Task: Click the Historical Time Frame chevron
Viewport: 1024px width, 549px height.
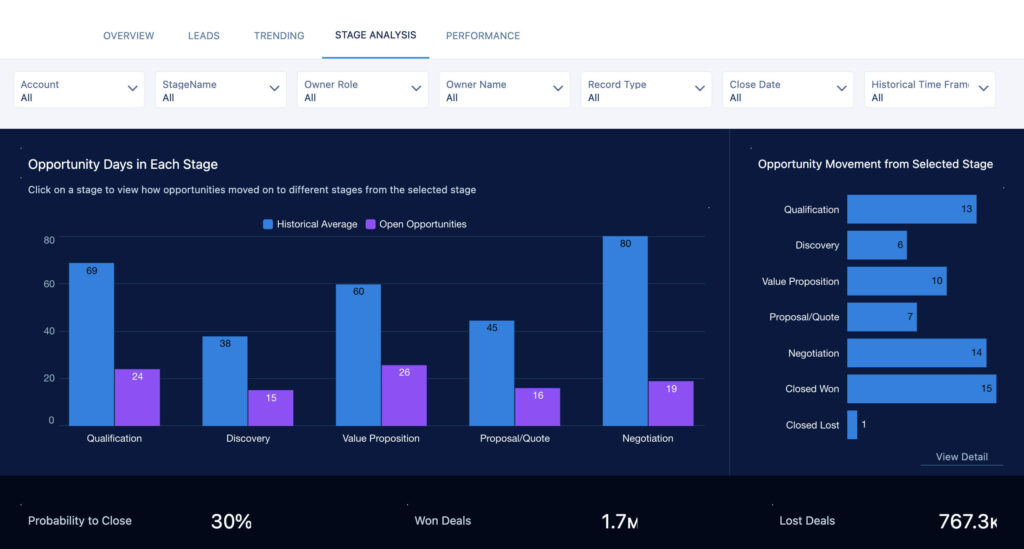Action: point(983,89)
